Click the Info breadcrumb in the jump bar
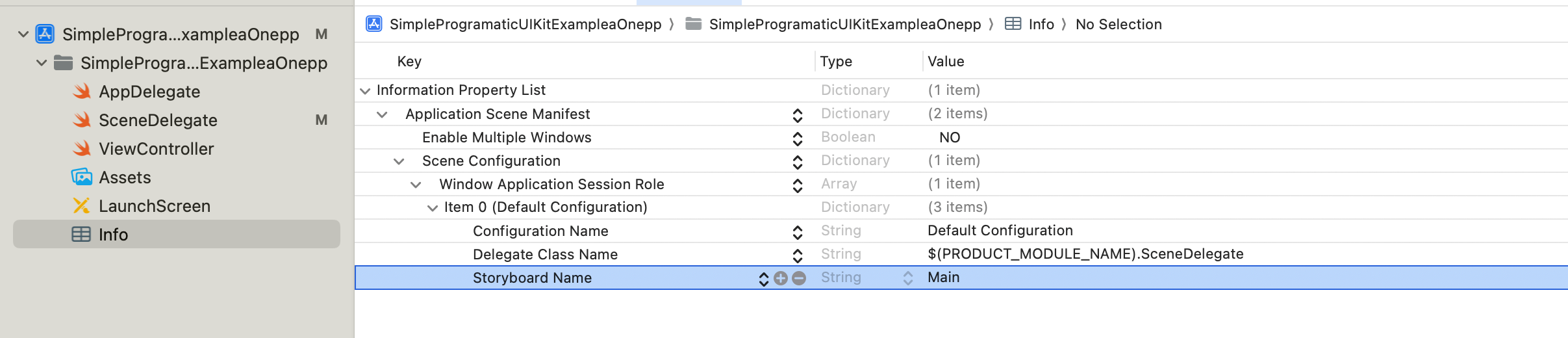 (1041, 24)
